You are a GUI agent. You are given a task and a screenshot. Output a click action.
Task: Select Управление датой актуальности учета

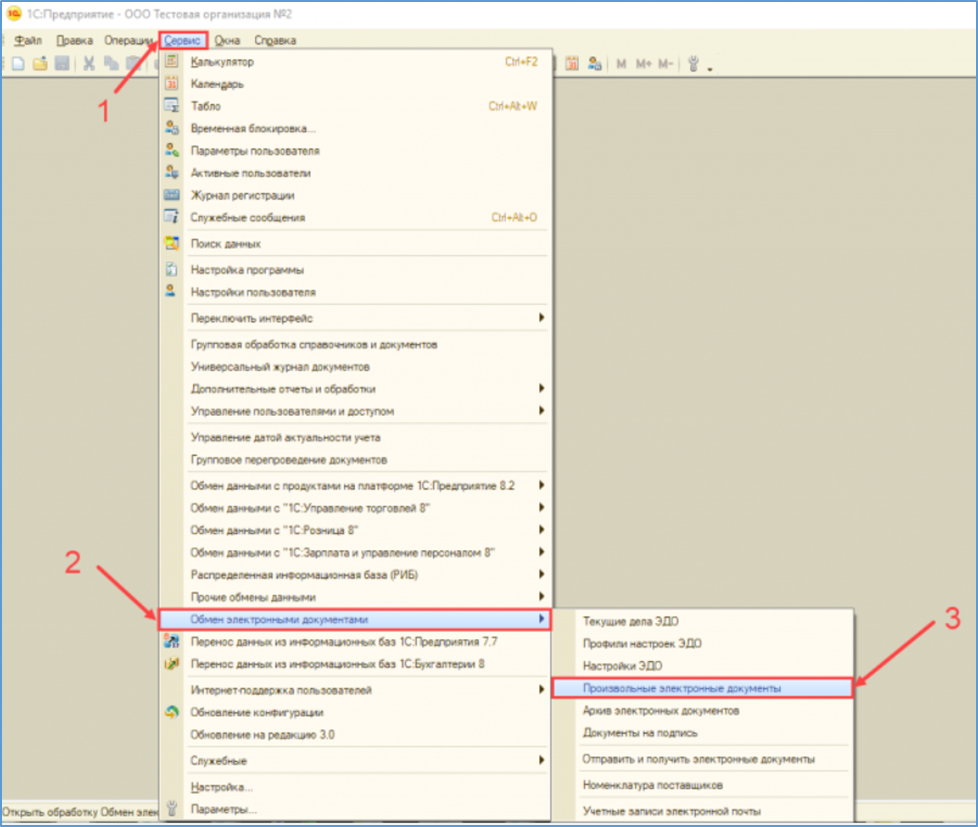(x=286, y=437)
